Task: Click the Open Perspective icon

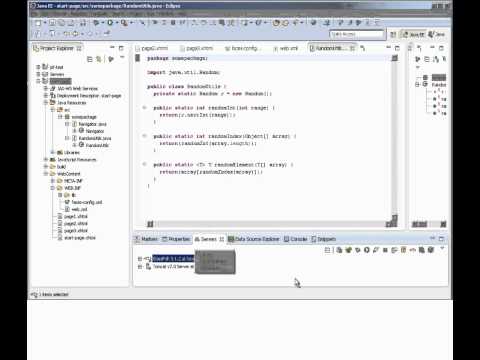Action: [393, 34]
